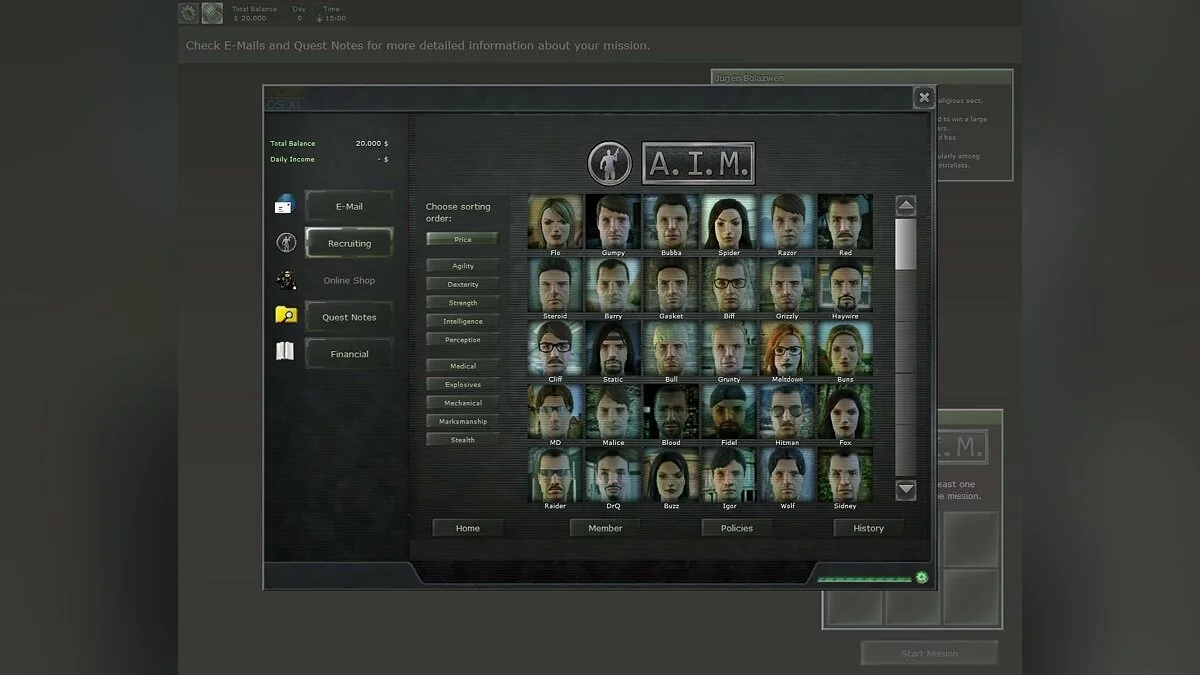Click the Online Shop masked figure icon

286,280
